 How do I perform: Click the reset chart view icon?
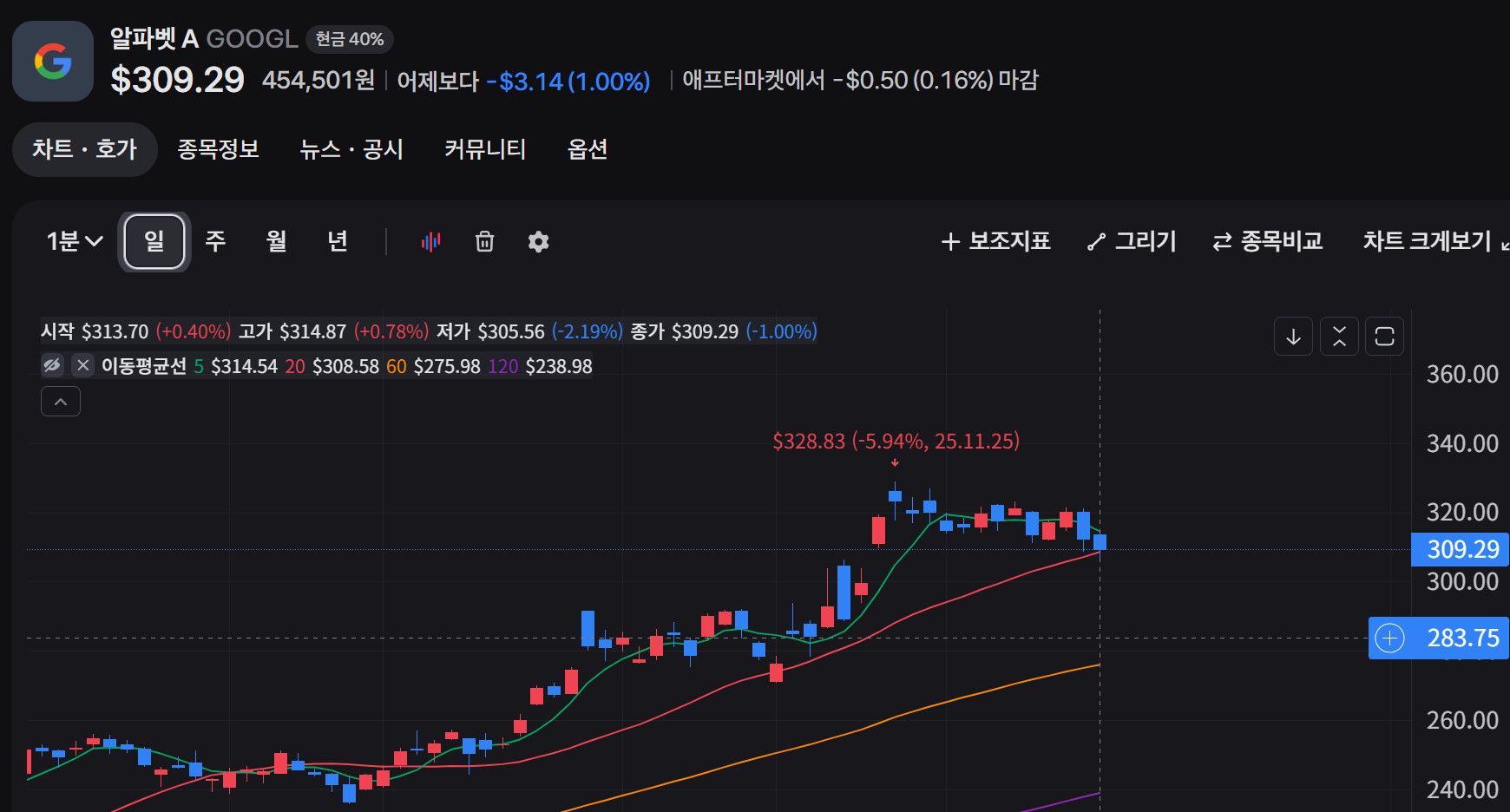click(x=1385, y=336)
